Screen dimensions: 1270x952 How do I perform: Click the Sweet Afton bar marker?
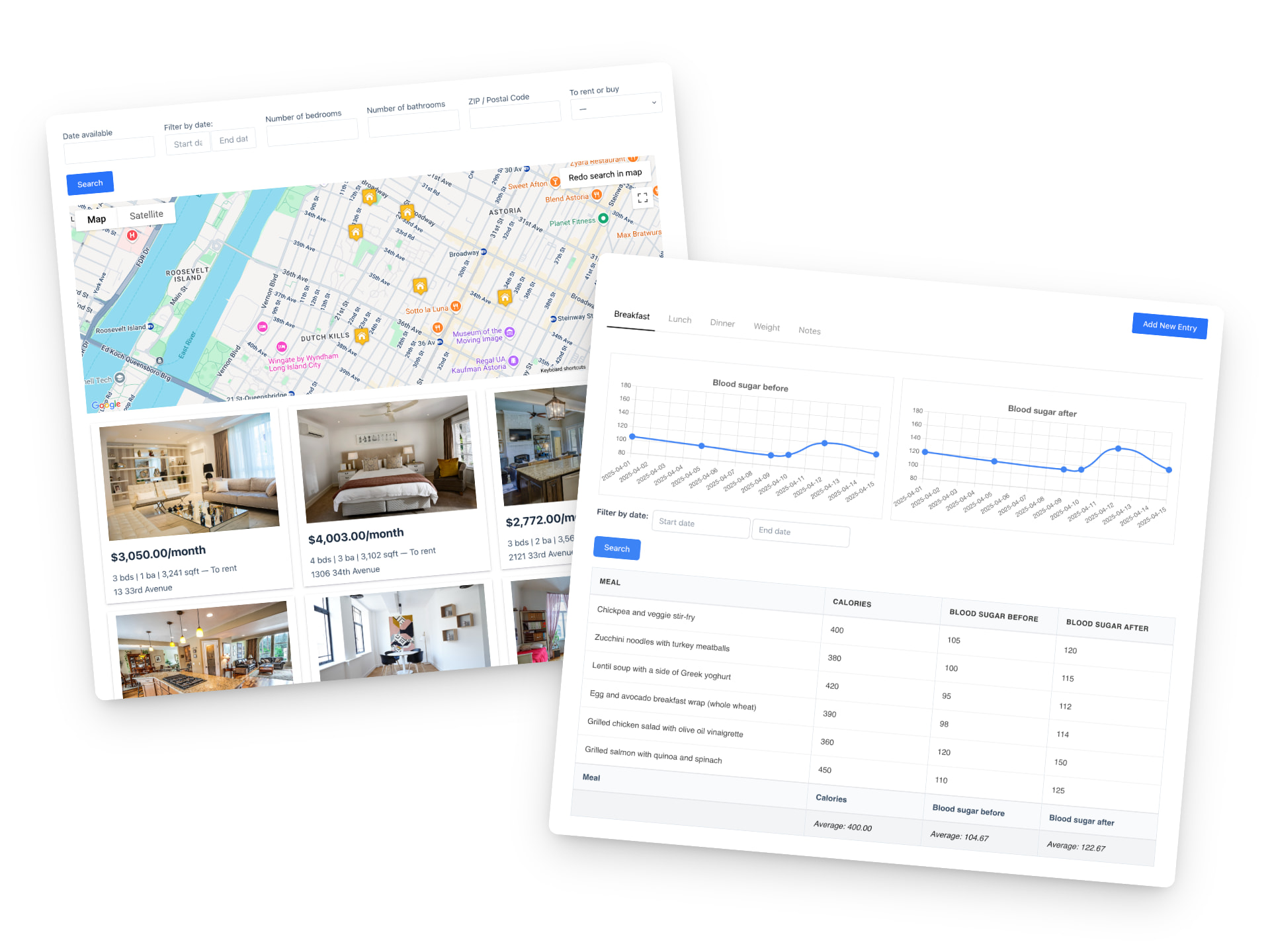(x=556, y=181)
